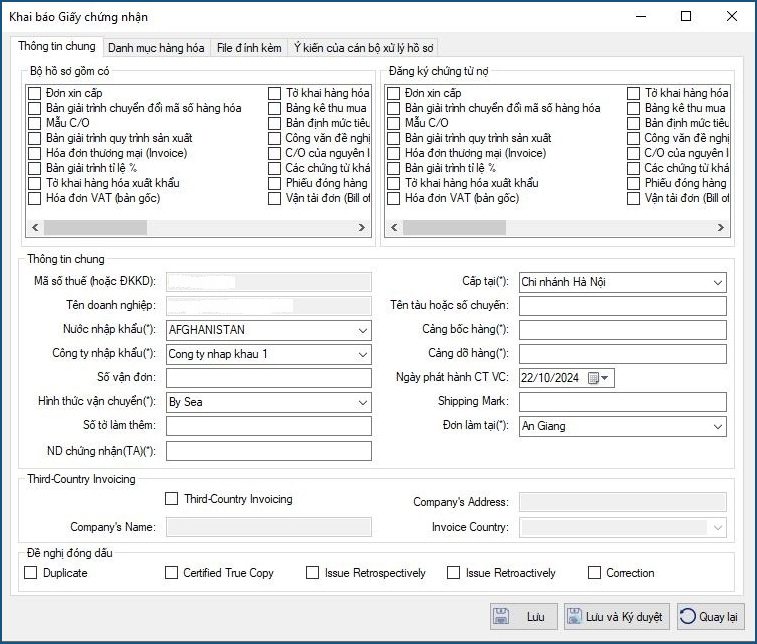Click save icon on Lưu và Ký duyệt button

(574, 616)
